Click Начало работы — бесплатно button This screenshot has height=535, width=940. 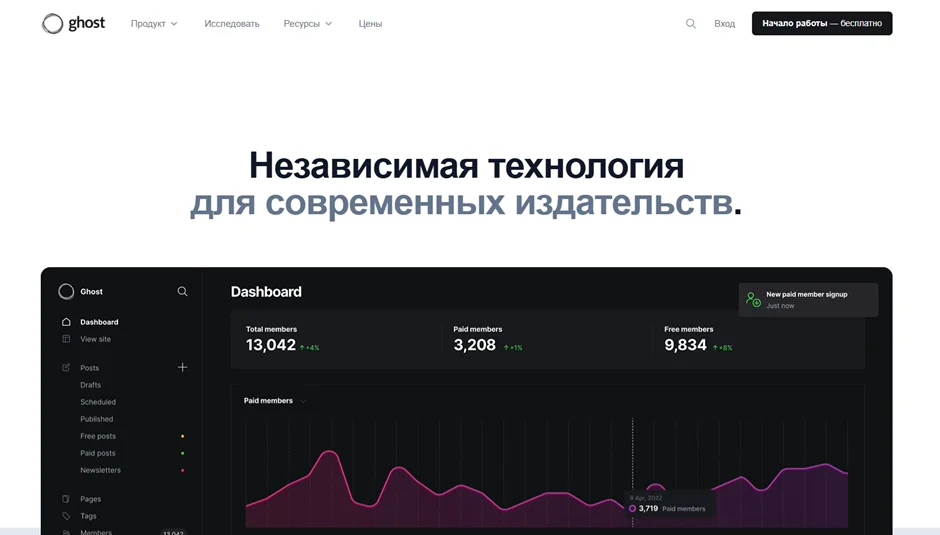click(822, 23)
